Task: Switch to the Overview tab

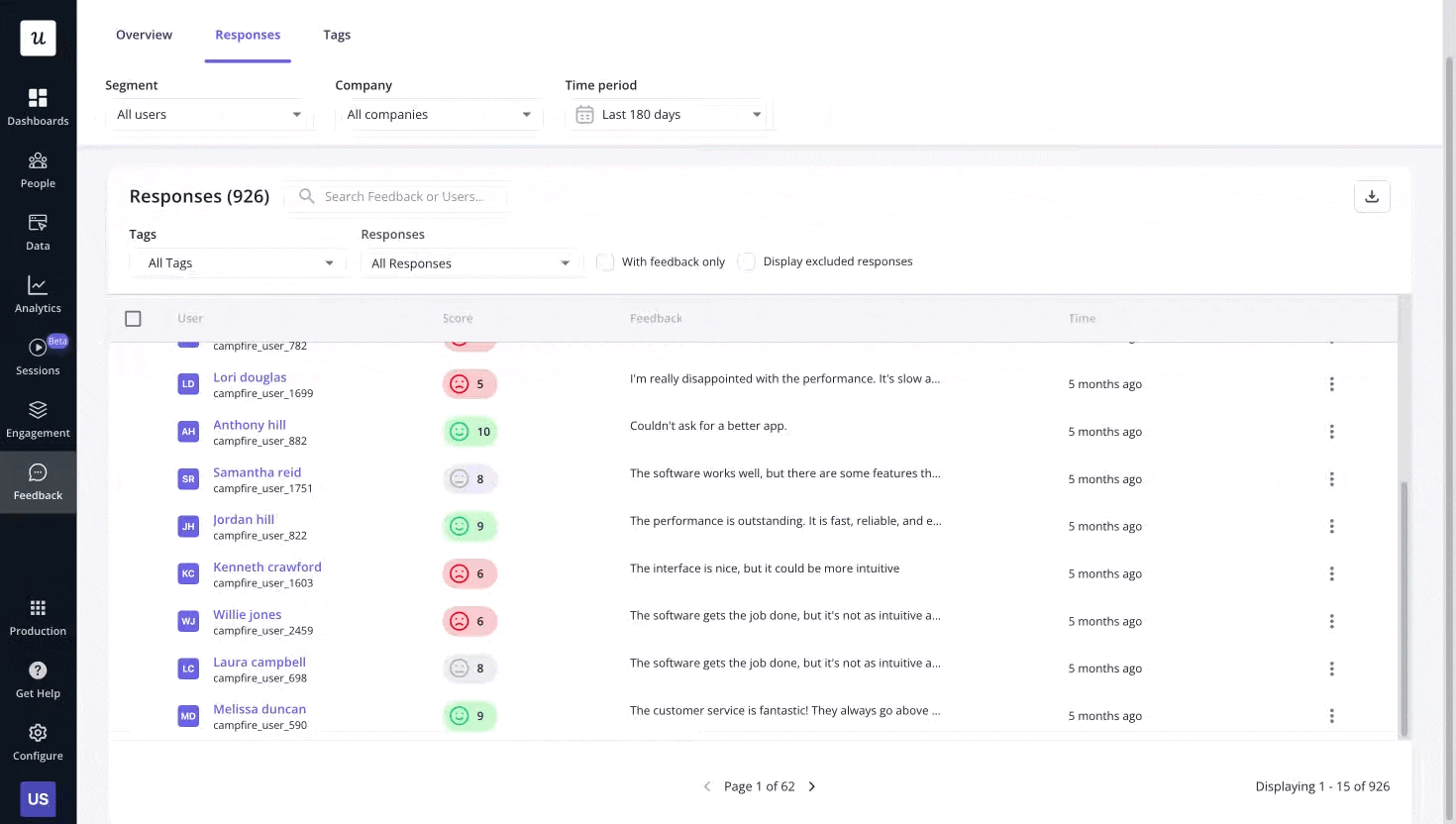Action: pyautogui.click(x=144, y=35)
